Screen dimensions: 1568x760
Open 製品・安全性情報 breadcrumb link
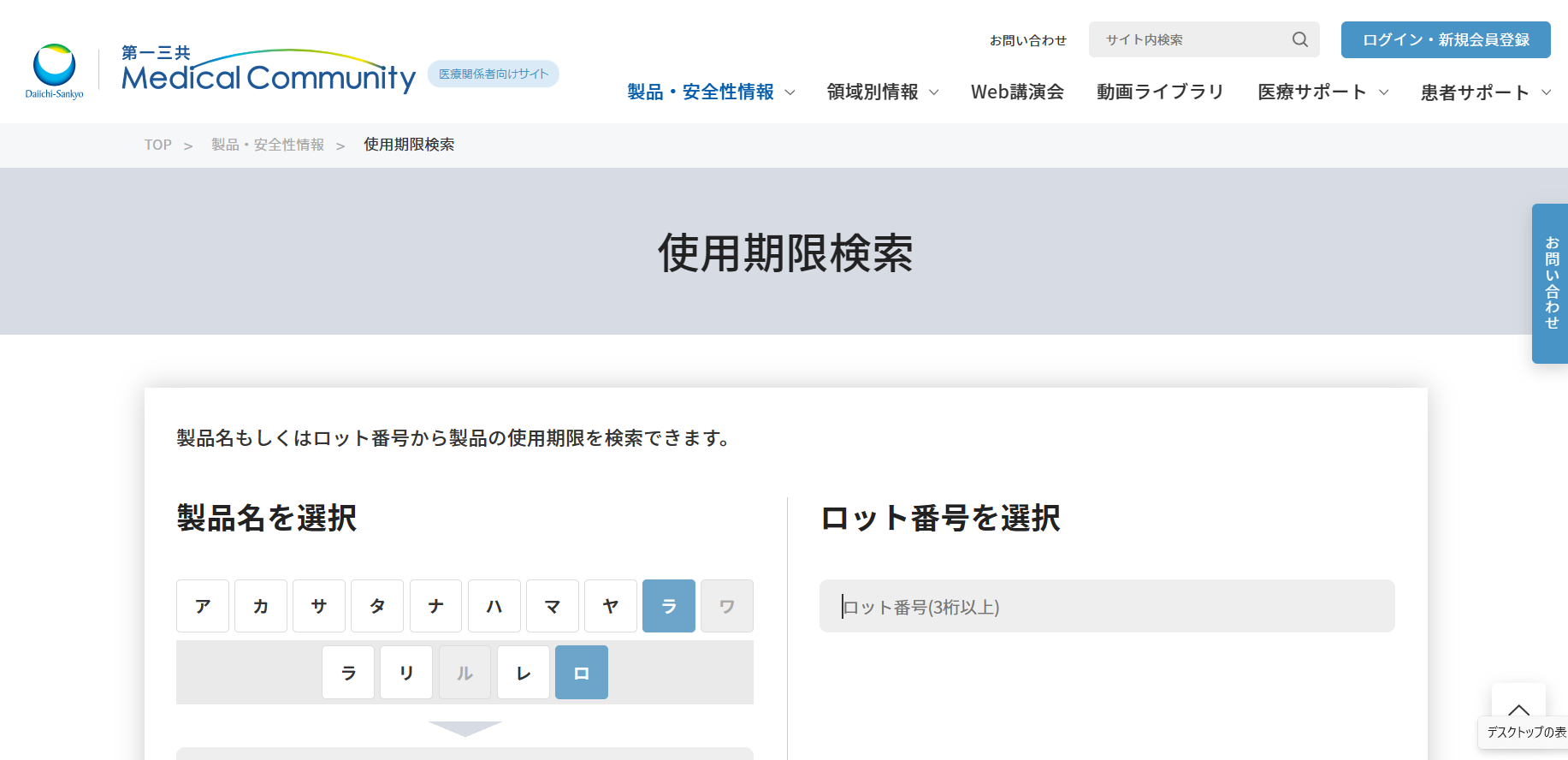[x=268, y=145]
